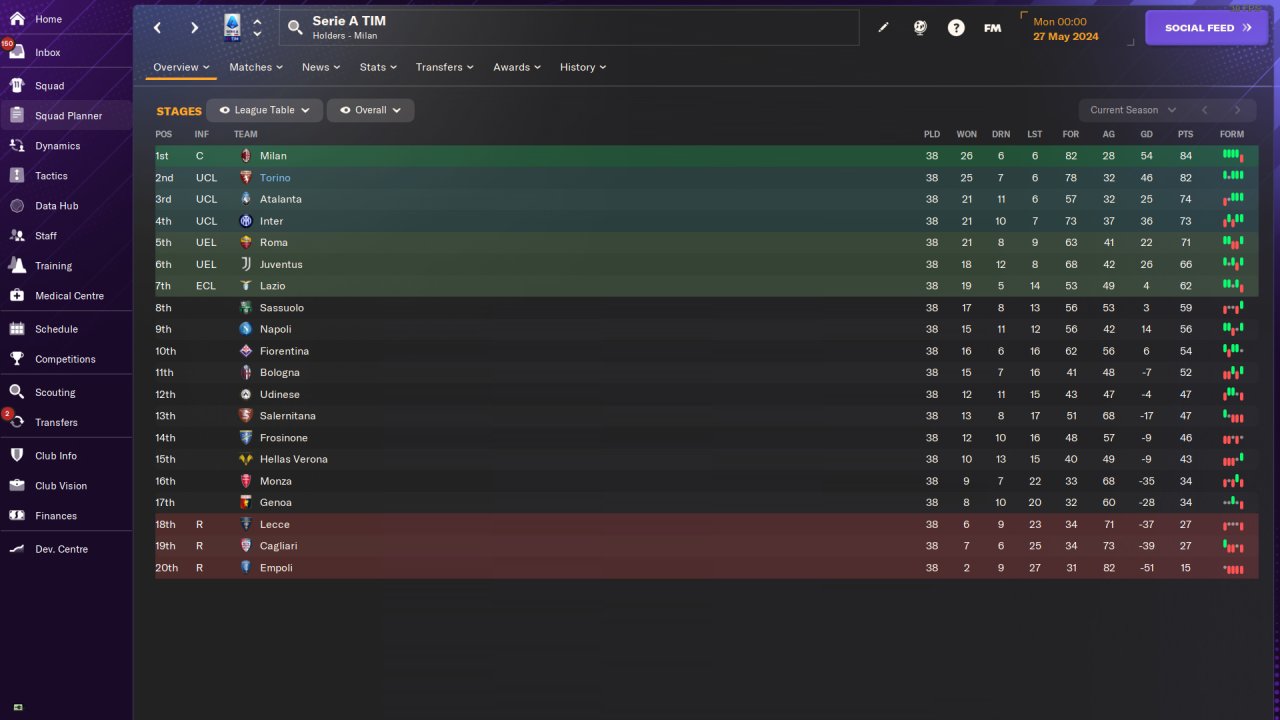This screenshot has height=720, width=1280.
Task: Go to the Medical Centre
Action: pos(68,296)
